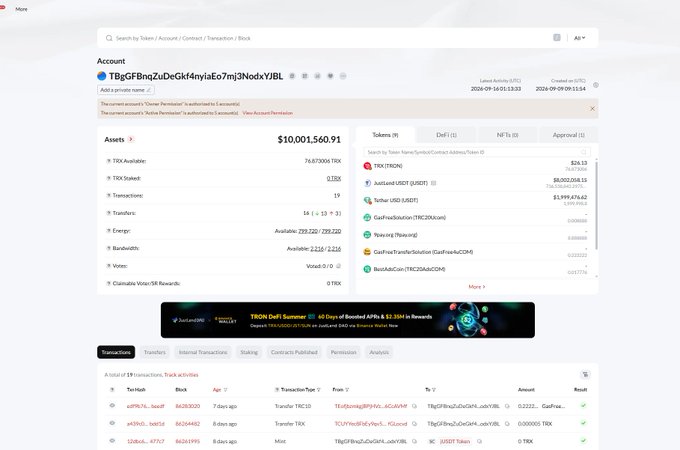The image size is (680, 450).
Task: Copy To address in Transfer TRX row
Action: (507, 424)
